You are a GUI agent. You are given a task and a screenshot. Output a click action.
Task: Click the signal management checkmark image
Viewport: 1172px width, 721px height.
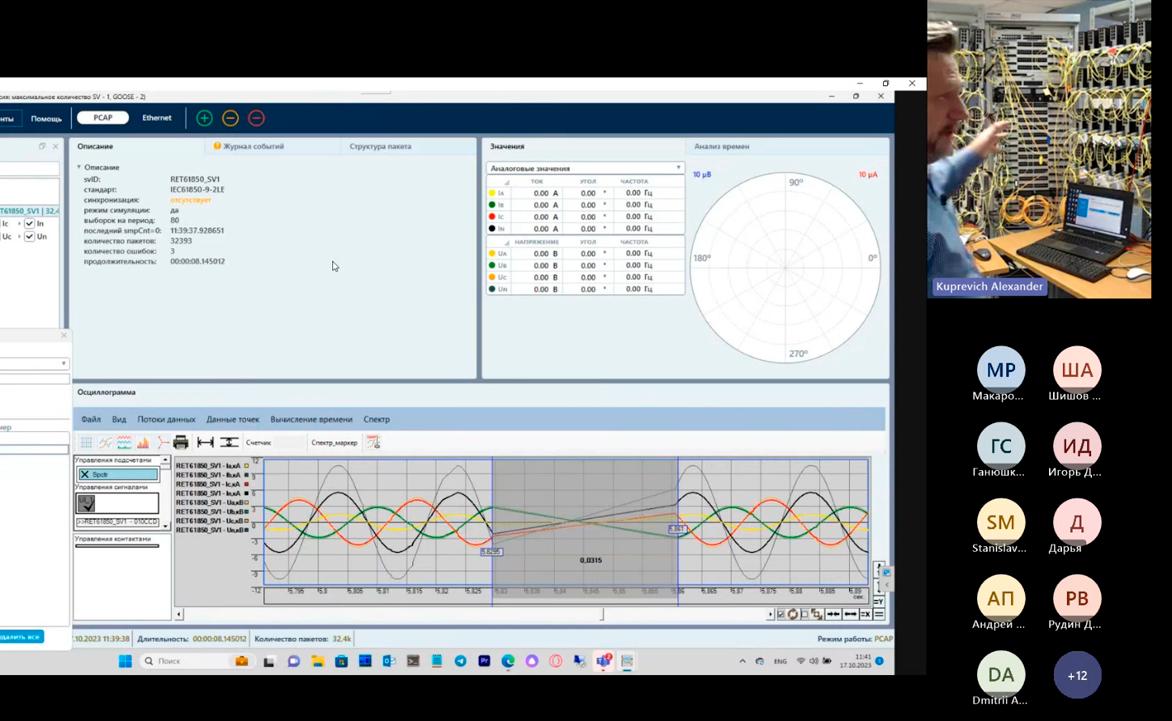(87, 503)
